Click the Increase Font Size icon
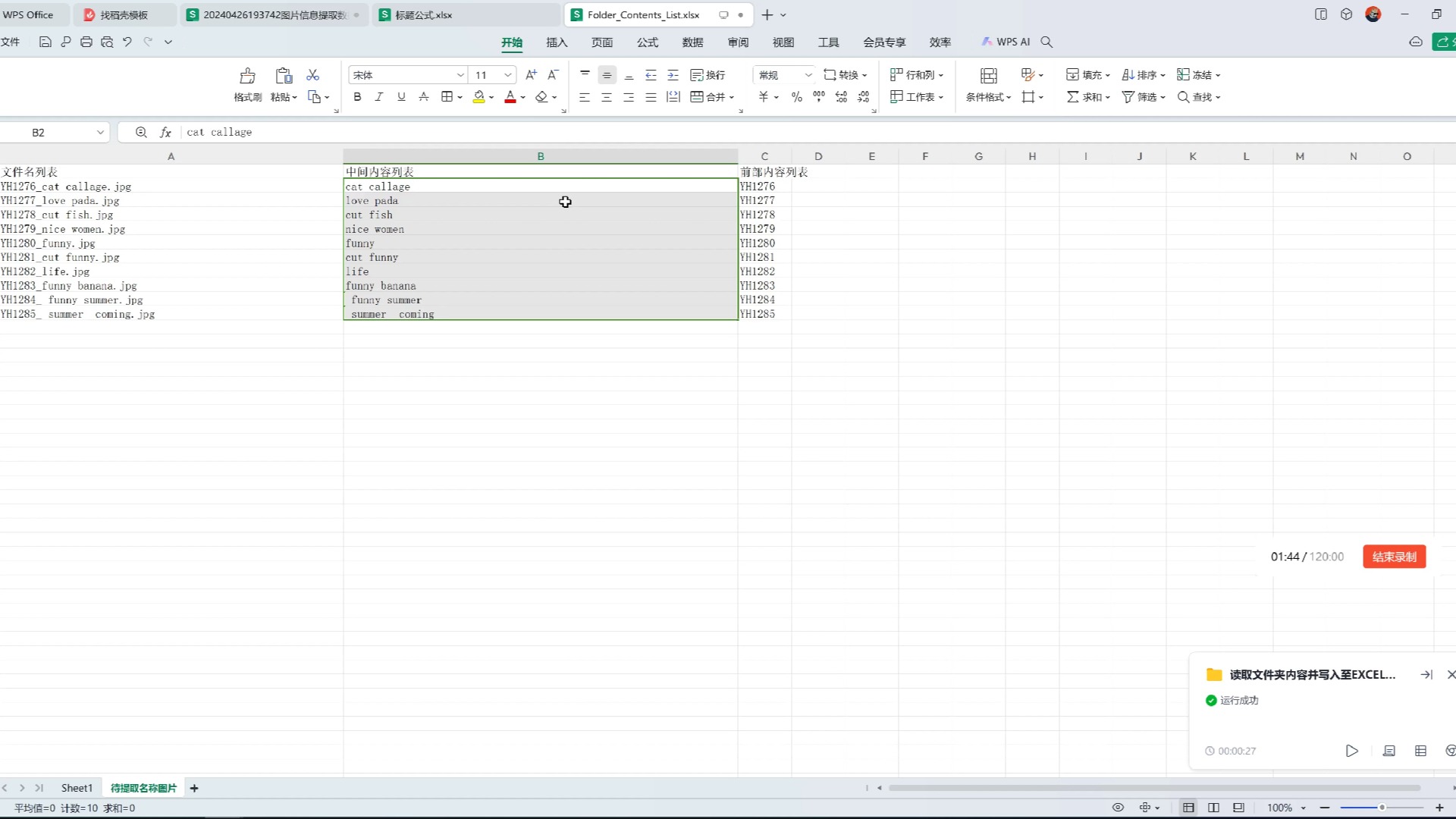The image size is (1456, 819). [x=531, y=74]
